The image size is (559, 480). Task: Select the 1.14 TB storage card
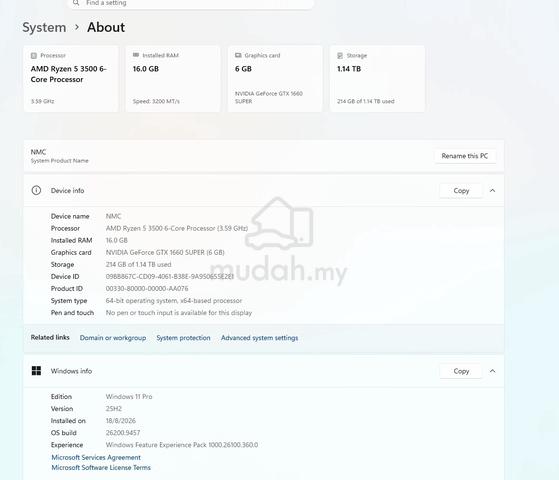pyautogui.click(x=377, y=79)
